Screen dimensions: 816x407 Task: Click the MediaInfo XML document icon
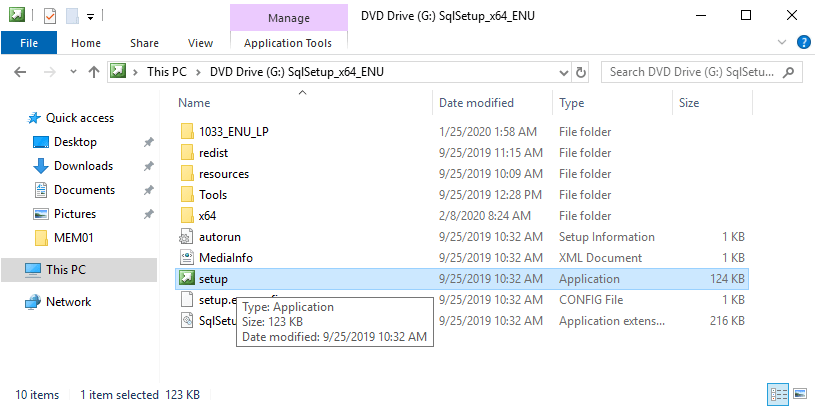[x=187, y=258]
